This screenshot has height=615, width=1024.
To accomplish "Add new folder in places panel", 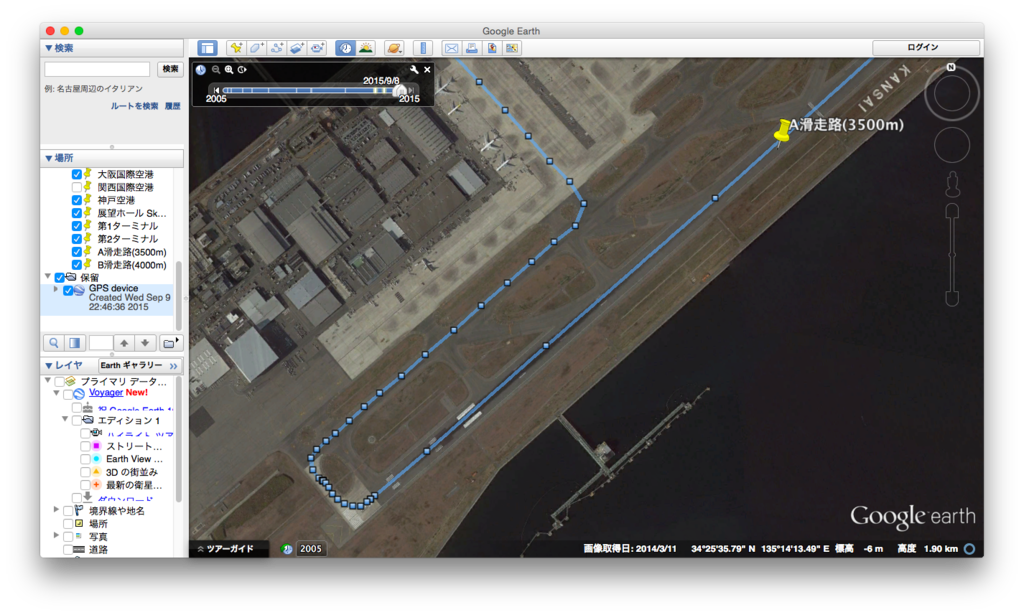I will coord(170,343).
